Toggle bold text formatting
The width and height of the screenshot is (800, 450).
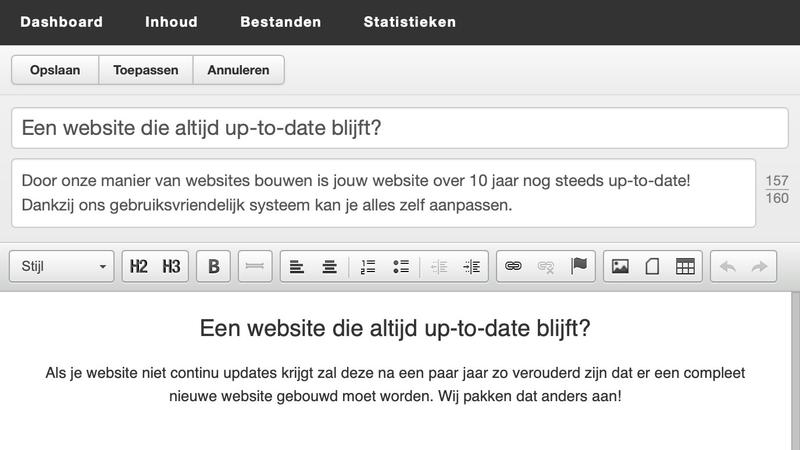(214, 266)
